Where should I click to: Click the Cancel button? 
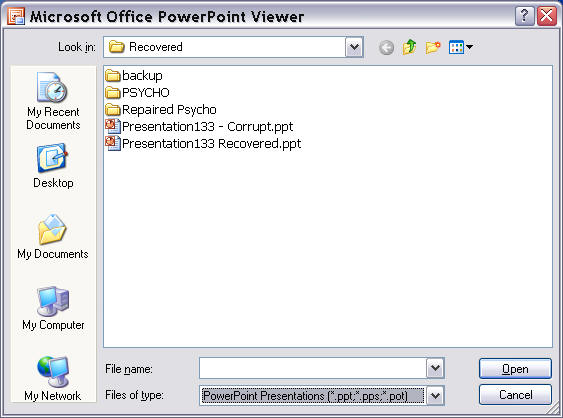tap(515, 395)
